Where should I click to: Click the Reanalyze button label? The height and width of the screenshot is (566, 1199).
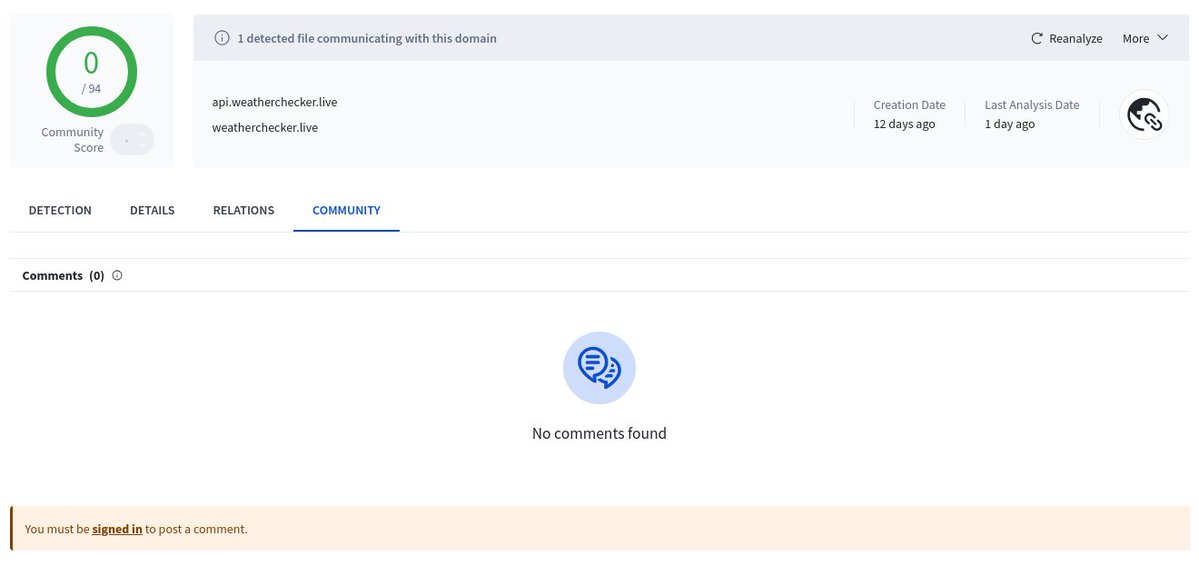pos(1075,38)
